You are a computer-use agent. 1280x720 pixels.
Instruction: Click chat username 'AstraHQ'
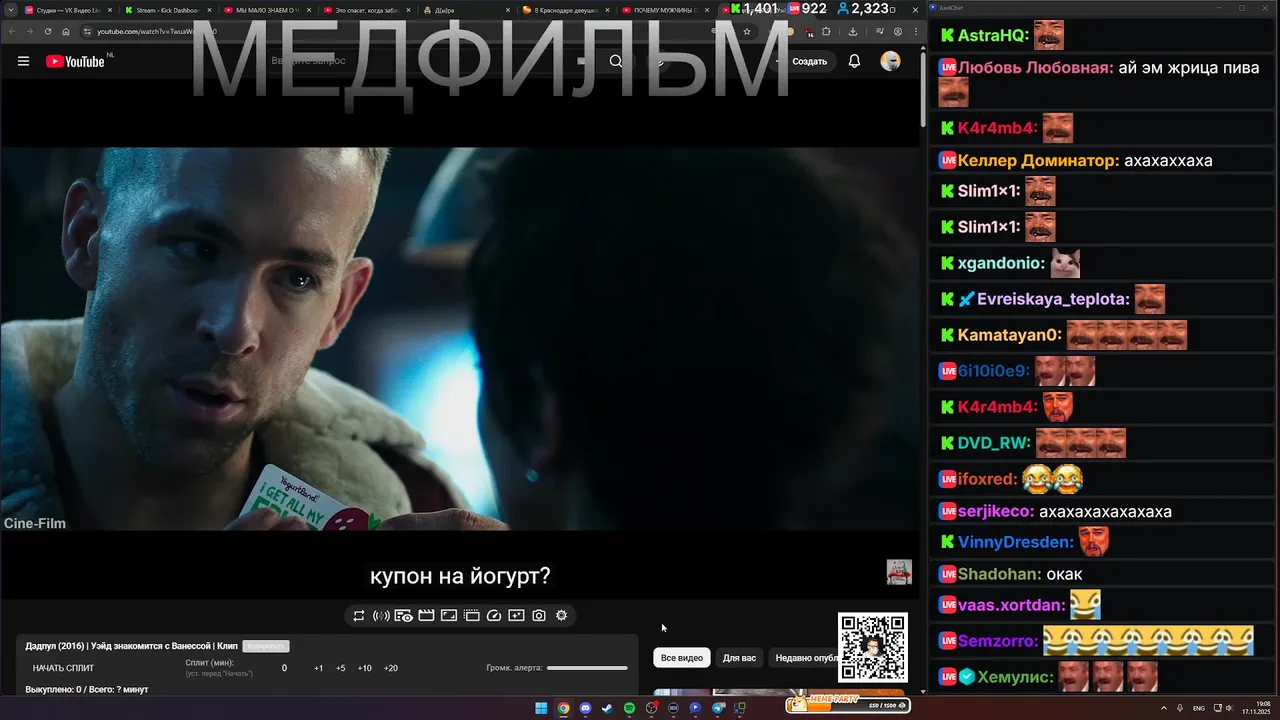click(x=990, y=35)
